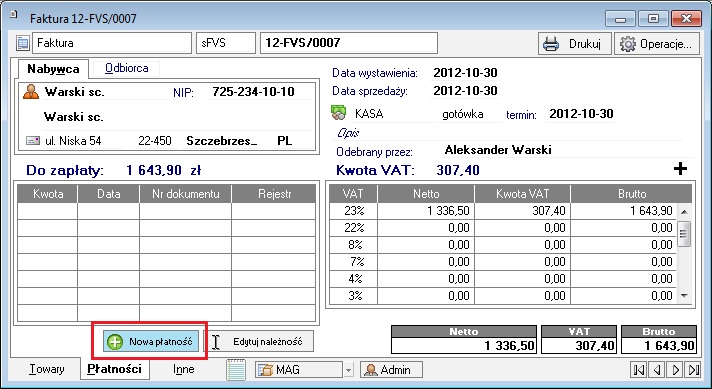Click the Brutto column header in VAT table
Image resolution: width=712 pixels, height=389 pixels.
pos(632,194)
